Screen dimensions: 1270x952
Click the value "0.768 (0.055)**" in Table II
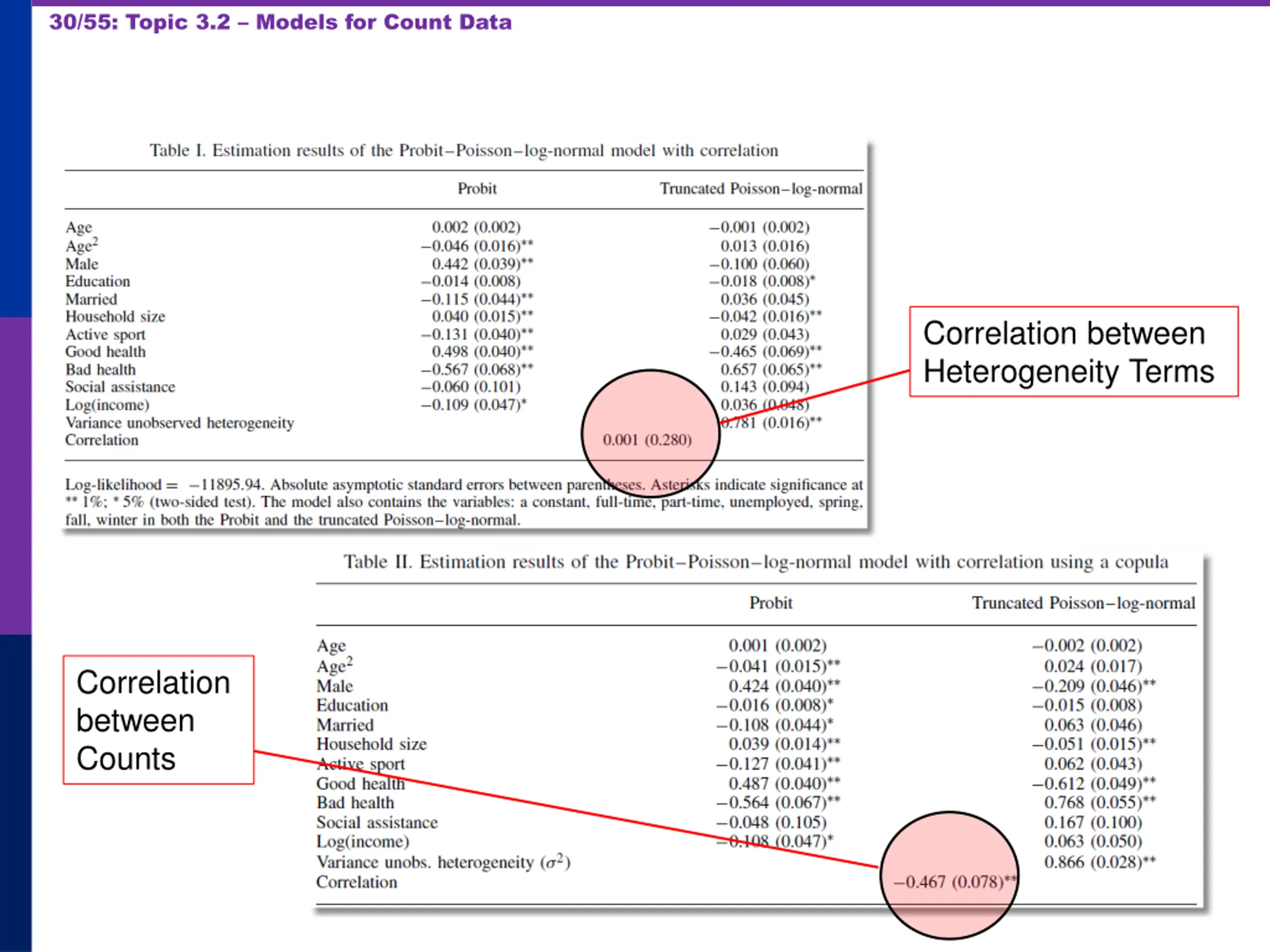pos(1100,803)
